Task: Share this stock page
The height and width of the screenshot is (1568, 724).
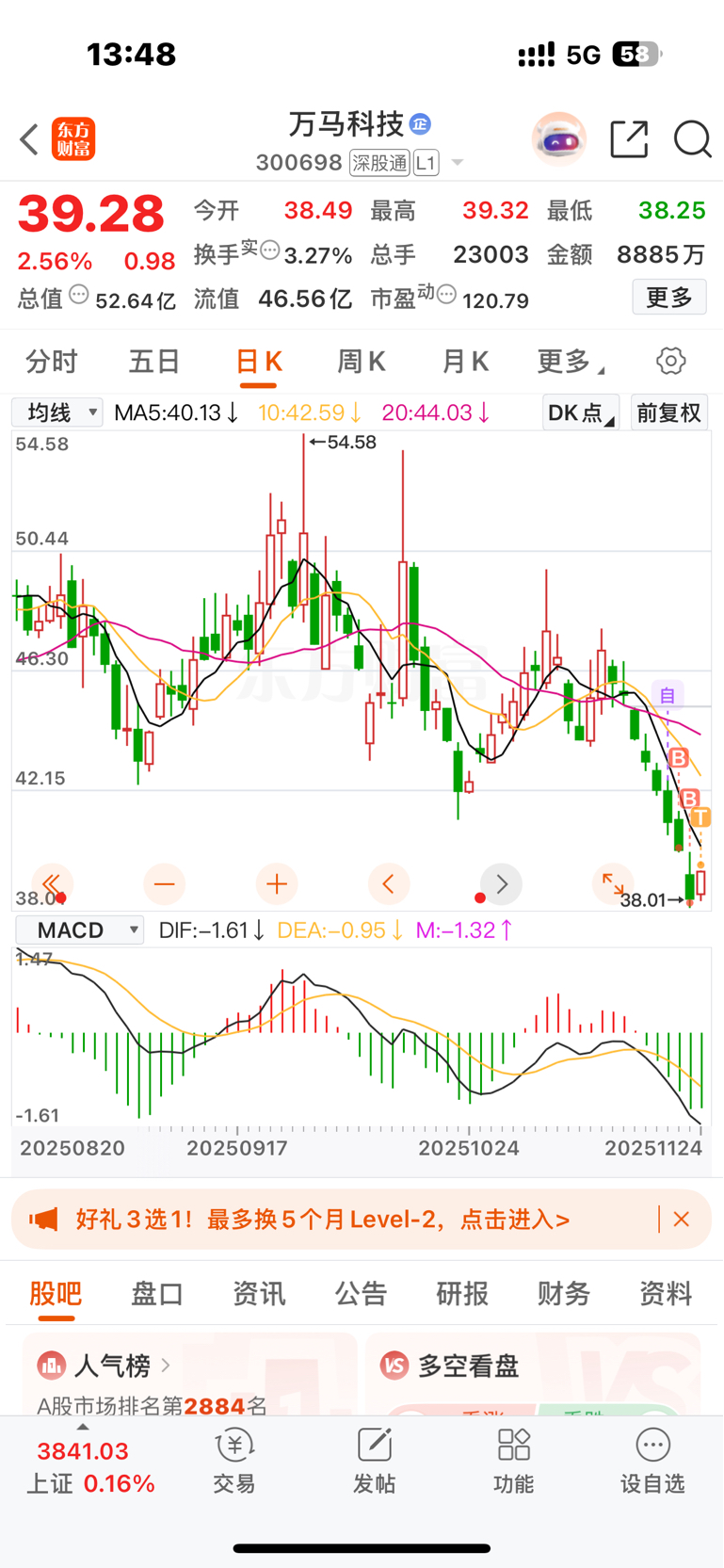Action: [629, 139]
